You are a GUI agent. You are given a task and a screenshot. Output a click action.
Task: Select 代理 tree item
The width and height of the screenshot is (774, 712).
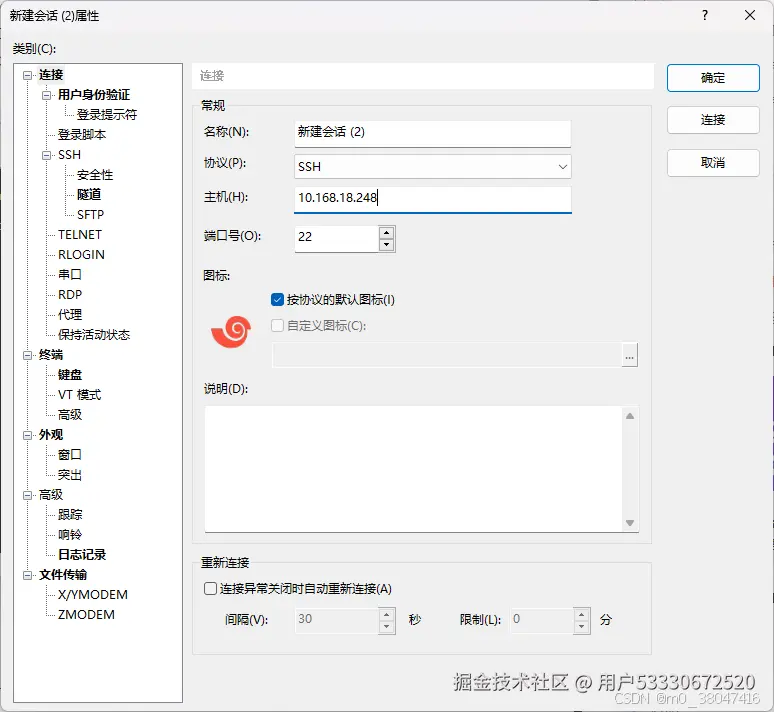pyautogui.click(x=70, y=315)
